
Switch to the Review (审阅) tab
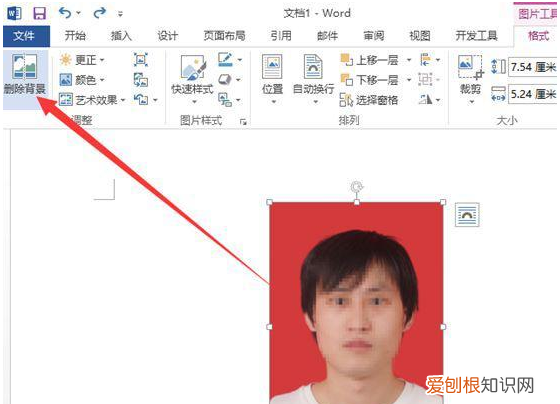(x=374, y=36)
